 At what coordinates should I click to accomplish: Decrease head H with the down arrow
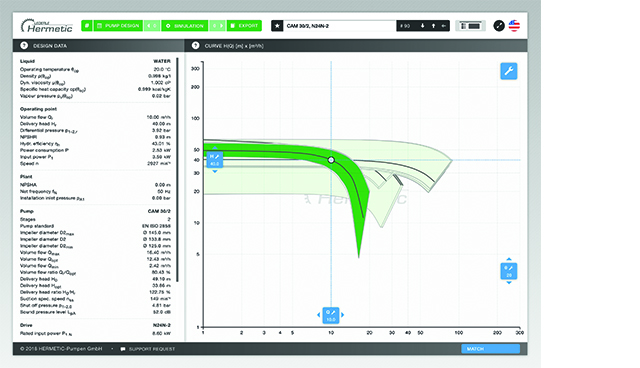tap(215, 171)
